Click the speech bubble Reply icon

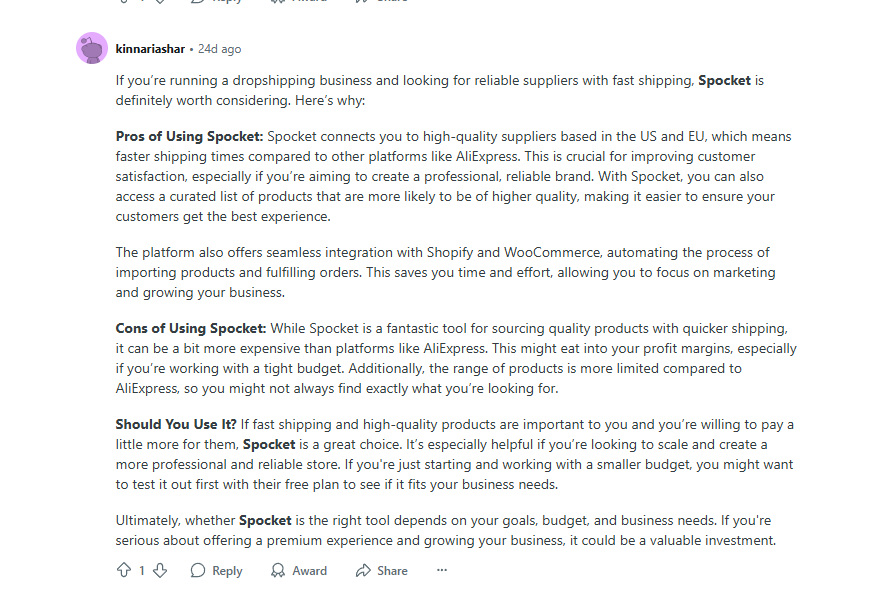click(198, 570)
